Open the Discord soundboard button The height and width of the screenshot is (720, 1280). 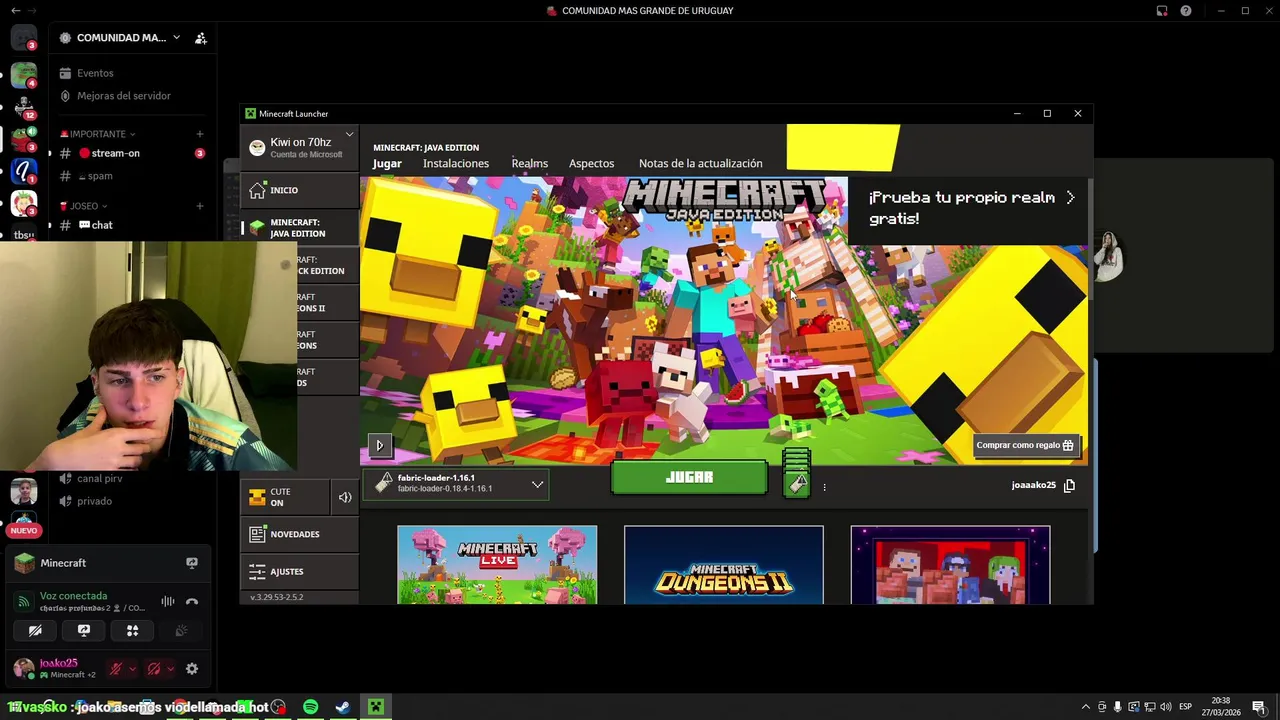click(x=181, y=631)
